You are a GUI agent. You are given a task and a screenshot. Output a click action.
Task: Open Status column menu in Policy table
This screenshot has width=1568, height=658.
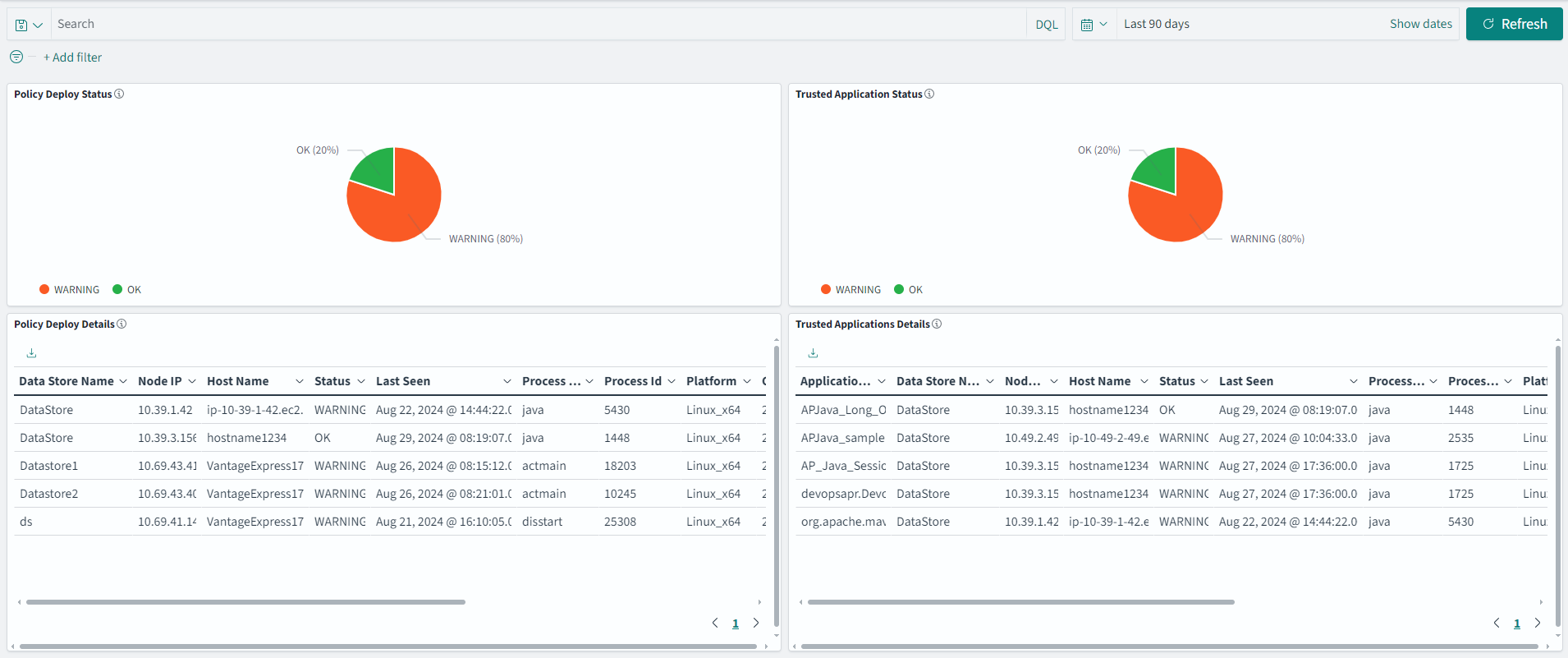coord(361,381)
